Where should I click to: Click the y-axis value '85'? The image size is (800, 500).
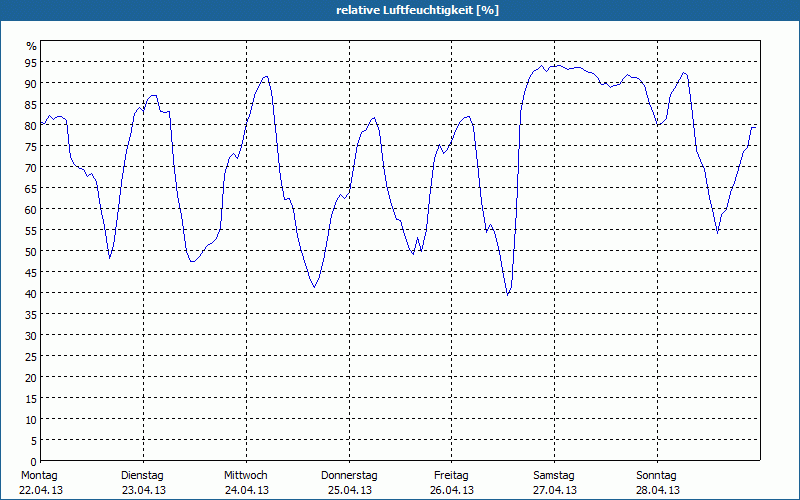(31, 105)
